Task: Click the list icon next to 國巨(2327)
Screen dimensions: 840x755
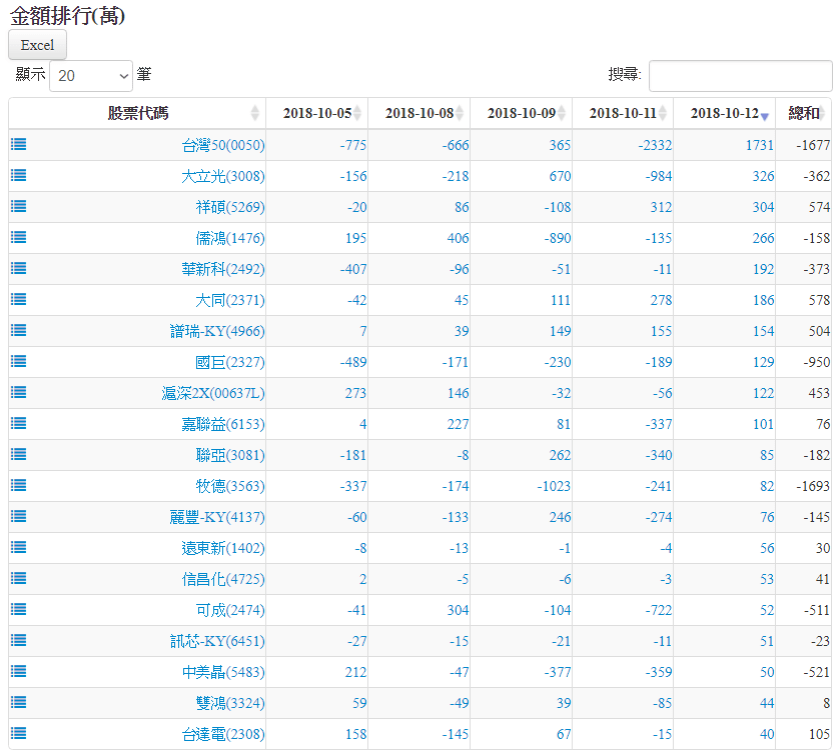Action: [x=19, y=361]
